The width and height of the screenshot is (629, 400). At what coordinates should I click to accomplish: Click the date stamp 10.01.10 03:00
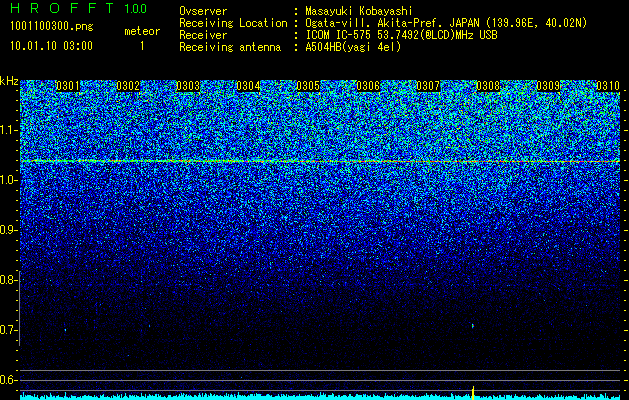(51, 46)
